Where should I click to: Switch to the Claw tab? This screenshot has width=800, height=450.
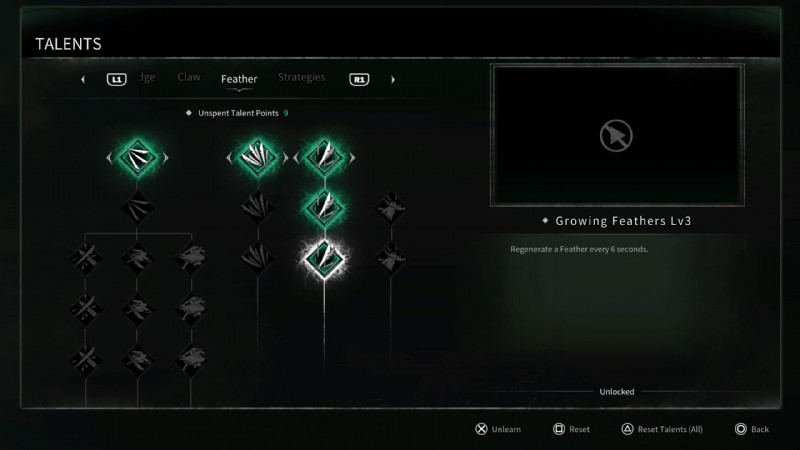(x=189, y=77)
